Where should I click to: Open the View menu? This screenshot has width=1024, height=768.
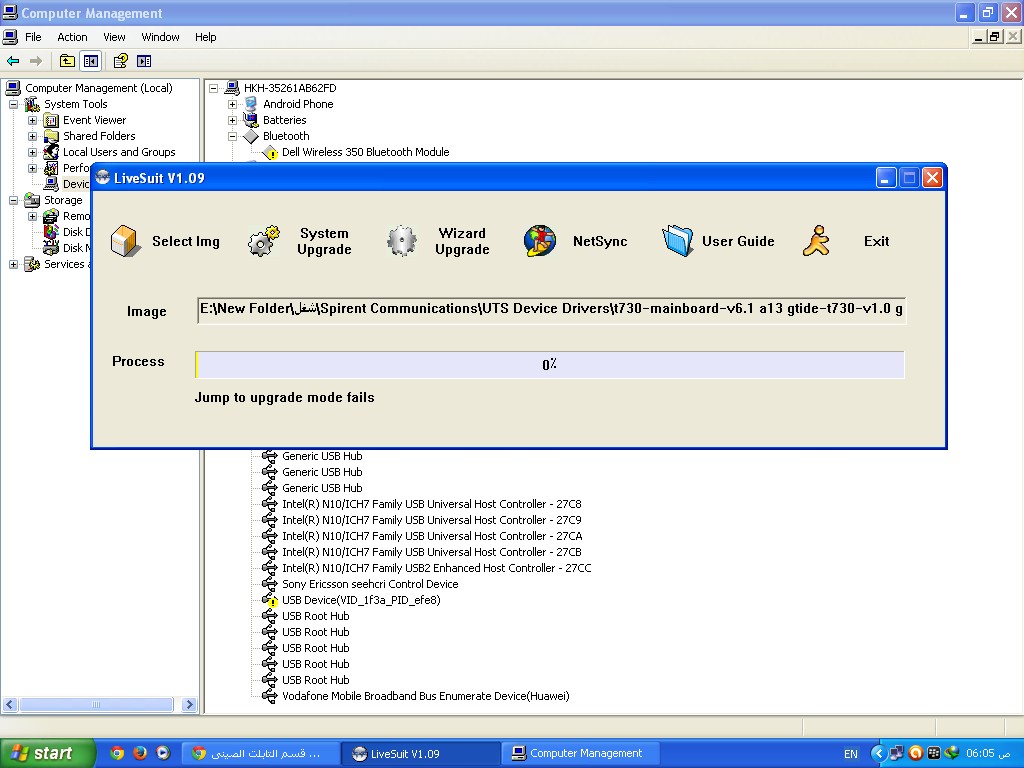[114, 37]
